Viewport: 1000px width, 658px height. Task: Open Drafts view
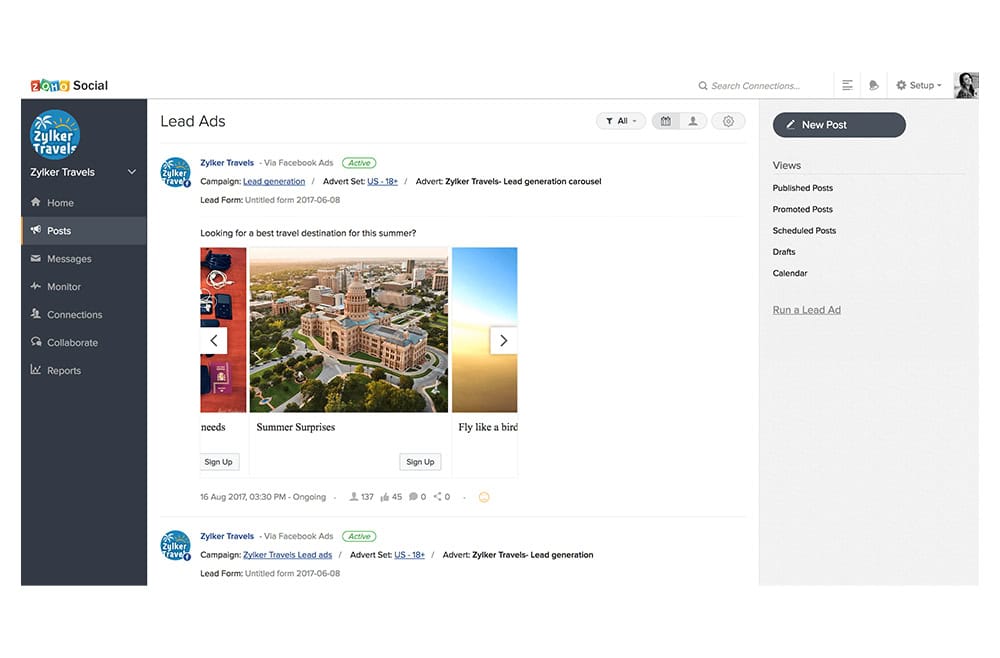tap(784, 252)
